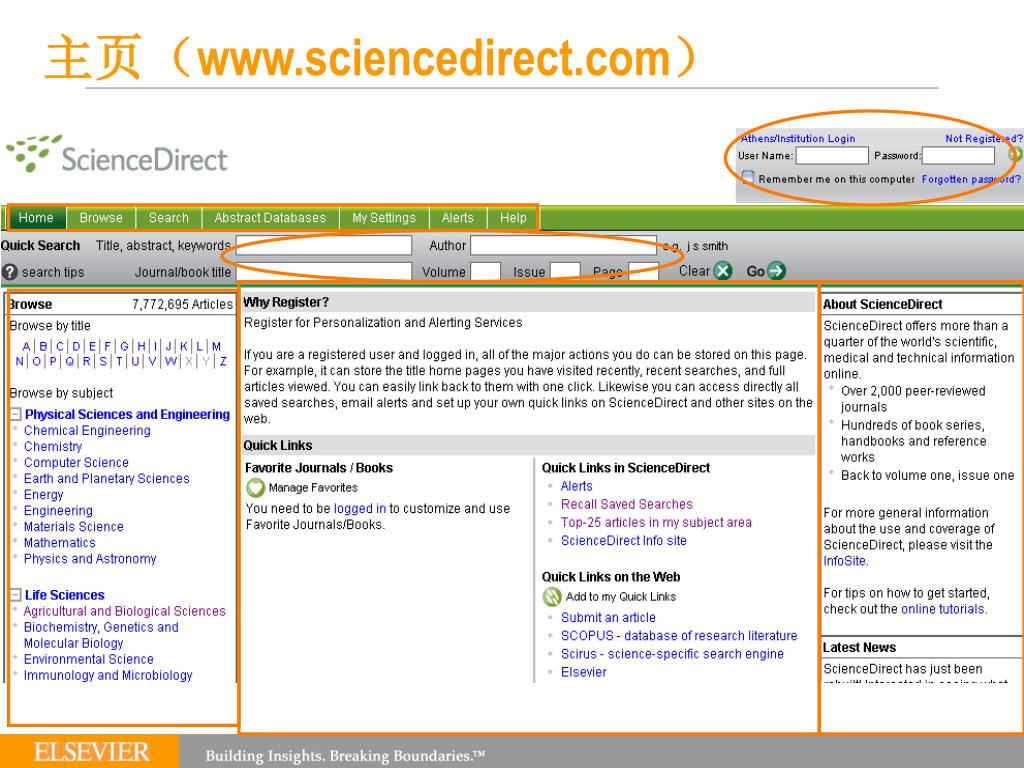Open Alerts quick link

[x=577, y=486]
